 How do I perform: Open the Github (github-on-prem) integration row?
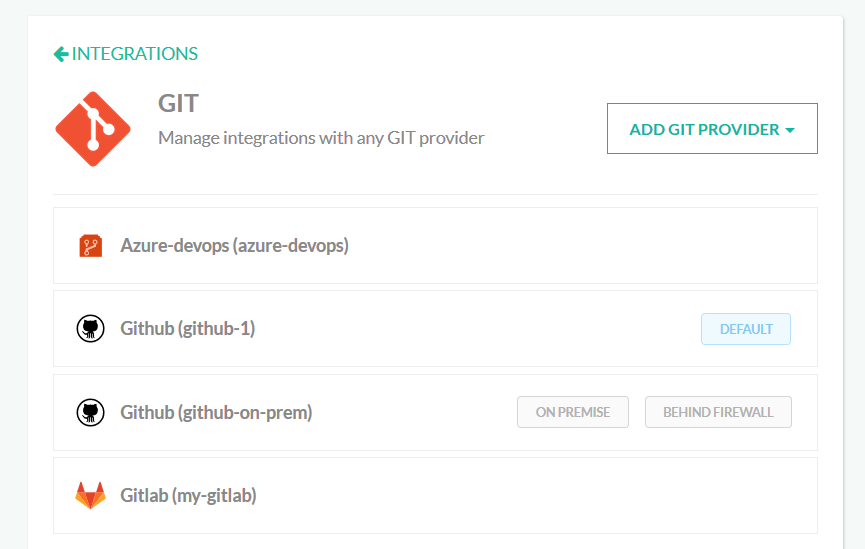click(x=435, y=412)
